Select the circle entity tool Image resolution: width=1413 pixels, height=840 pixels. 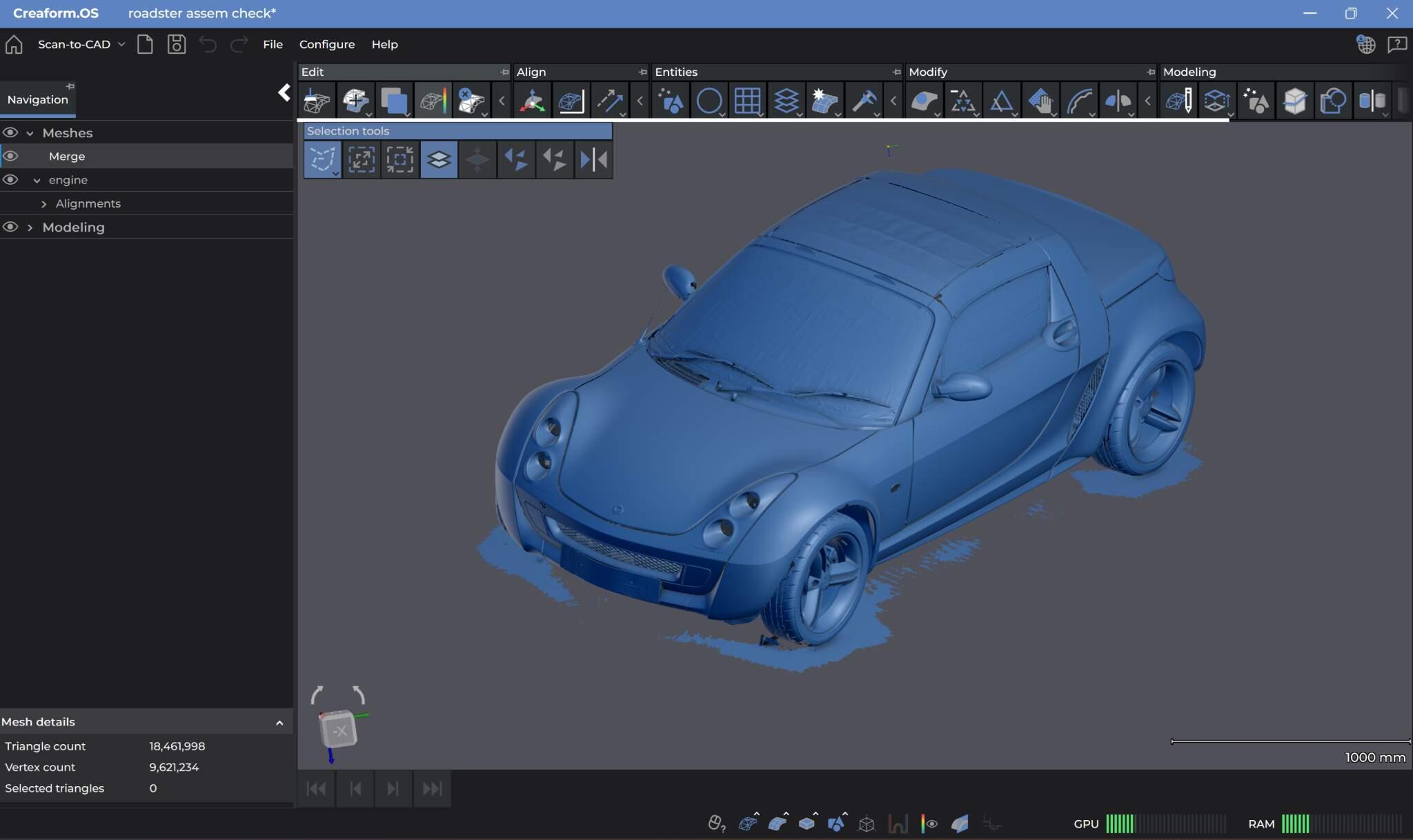pos(709,101)
